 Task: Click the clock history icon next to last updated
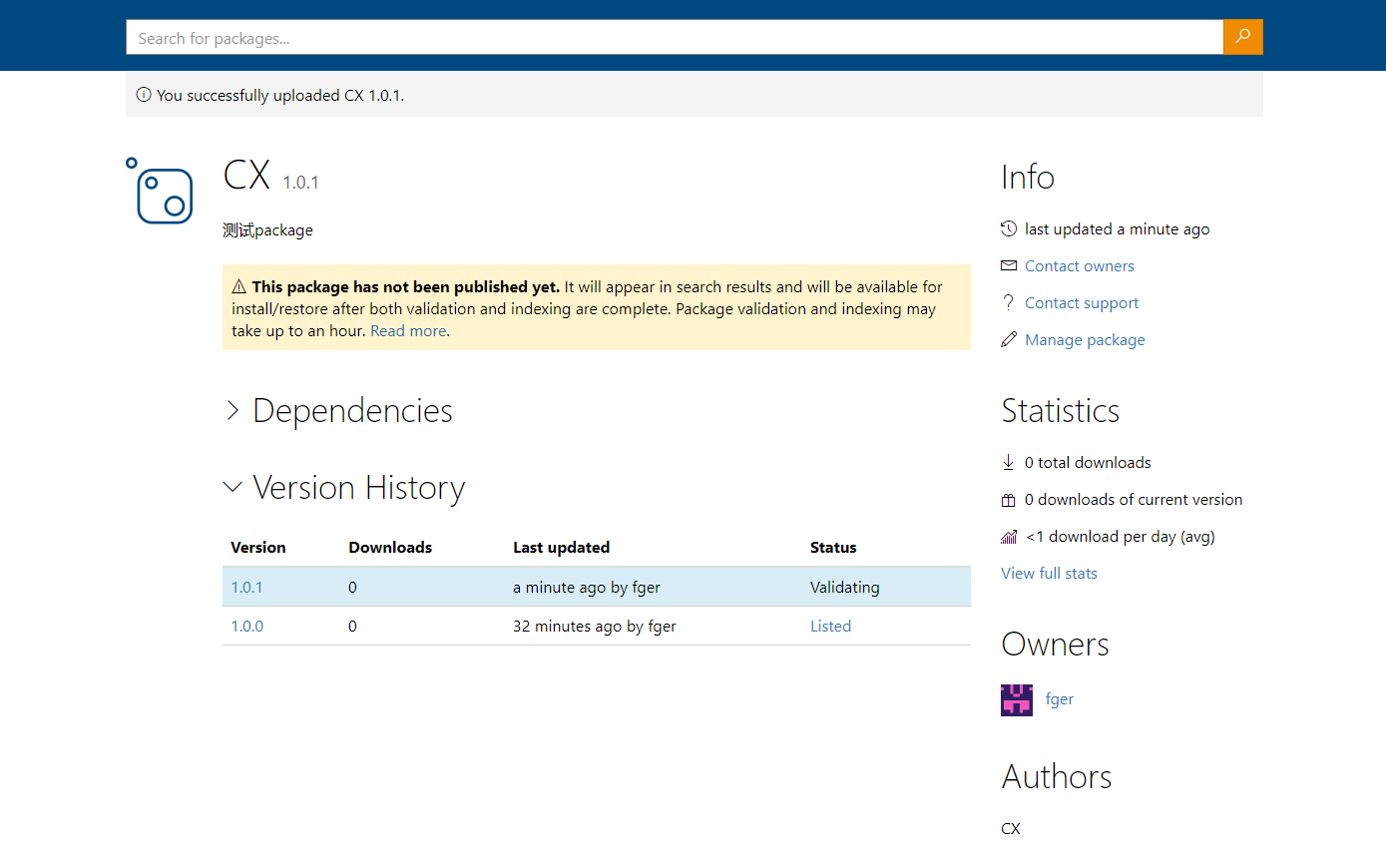coord(1009,228)
